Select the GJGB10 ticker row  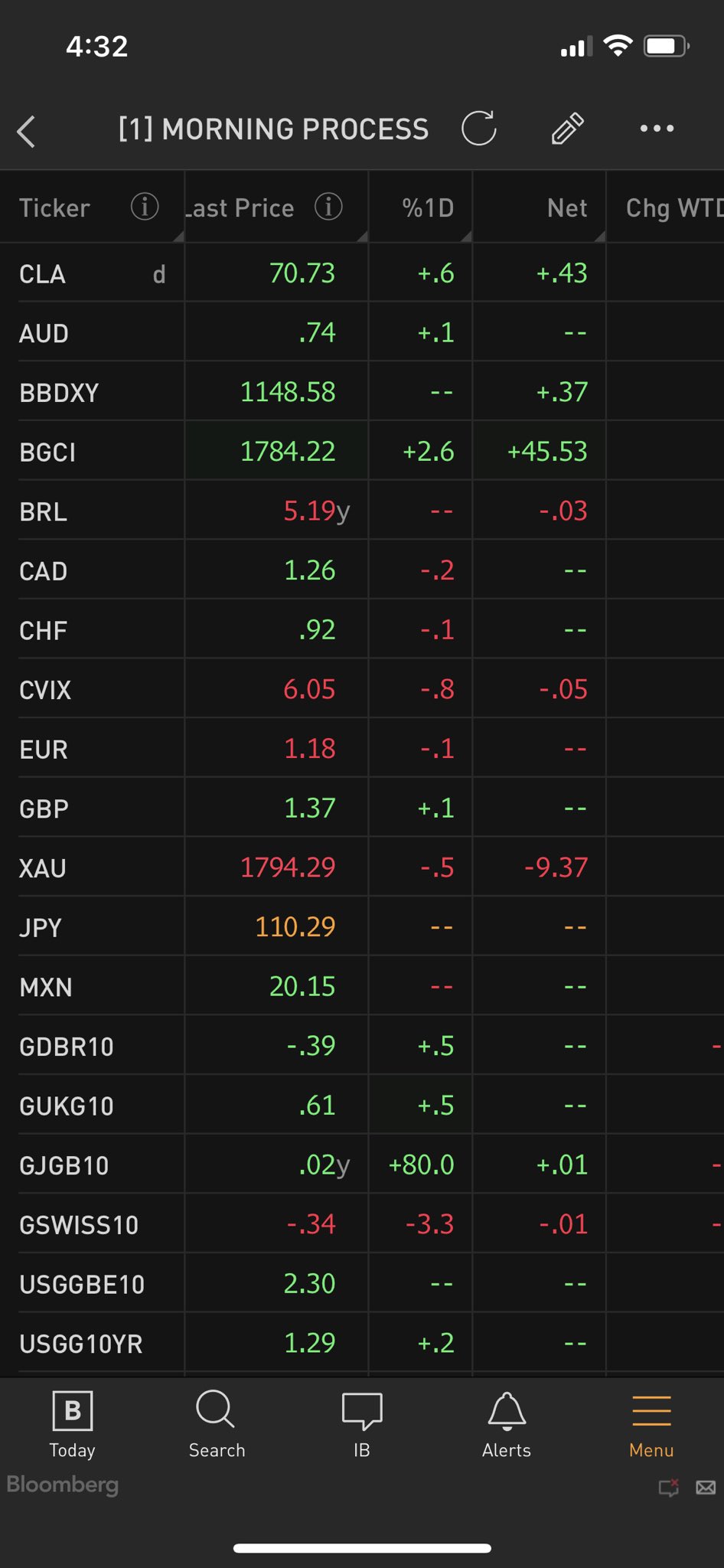point(64,1166)
